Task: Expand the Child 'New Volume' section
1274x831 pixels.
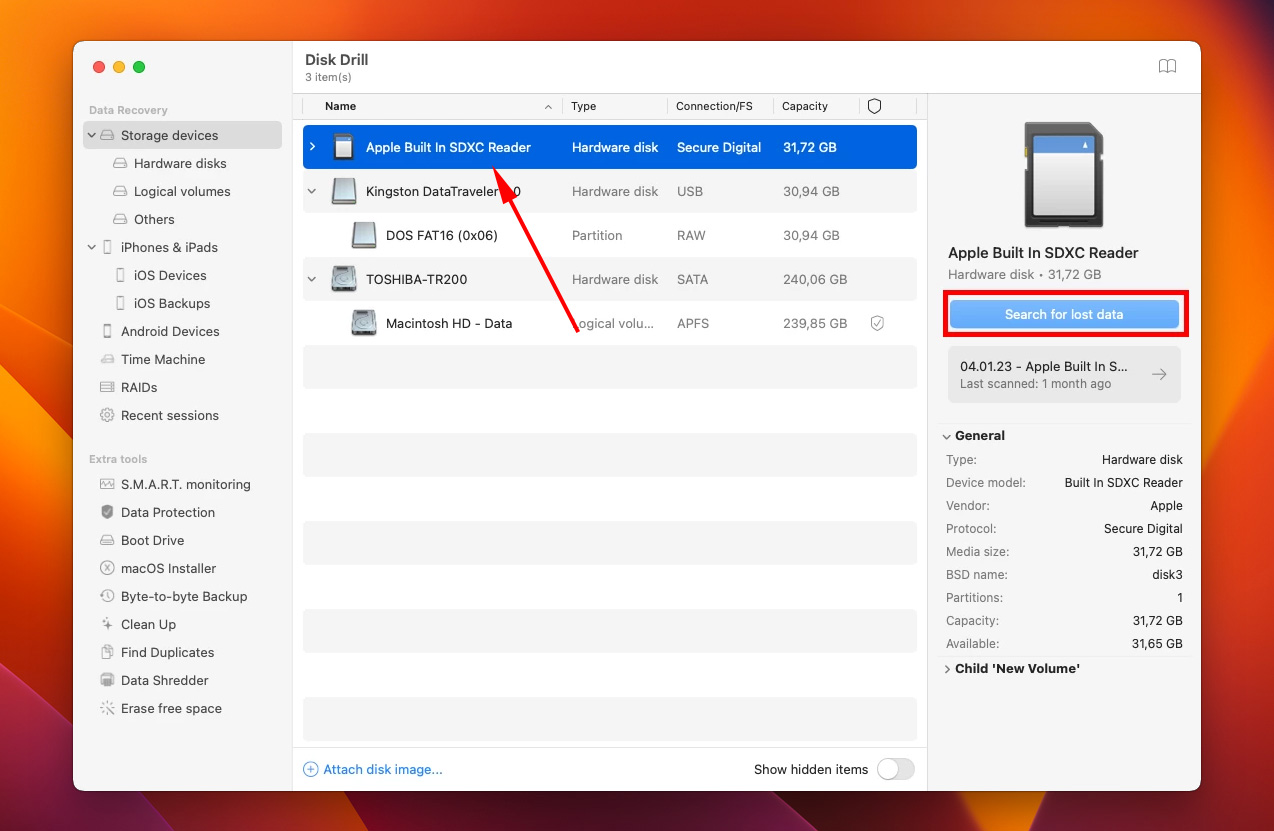Action: 947,668
